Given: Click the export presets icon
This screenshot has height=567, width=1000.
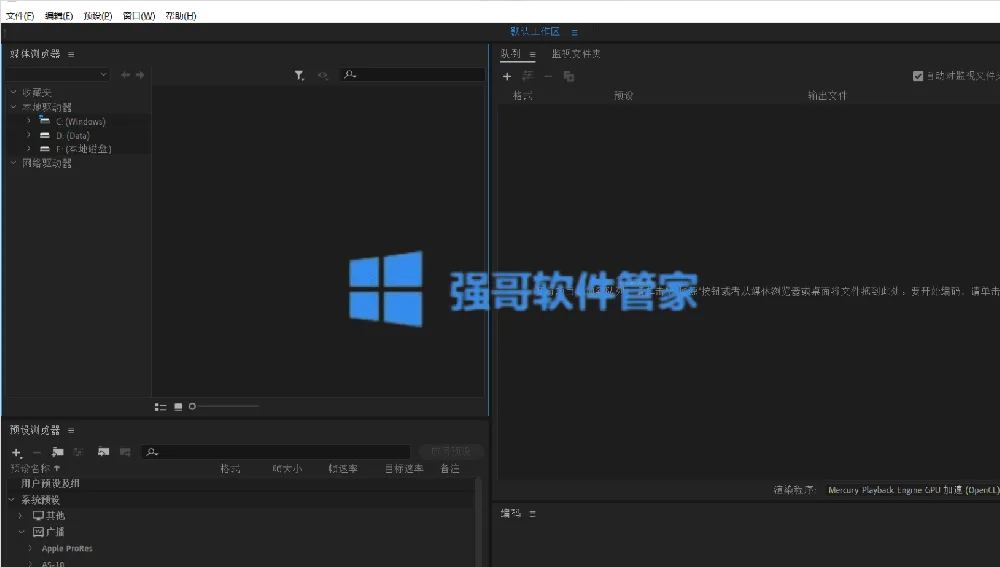Looking at the screenshot, I should (x=125, y=452).
